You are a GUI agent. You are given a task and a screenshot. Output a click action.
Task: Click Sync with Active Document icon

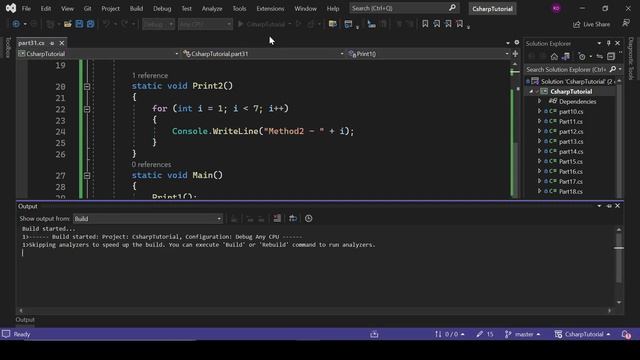(599, 56)
